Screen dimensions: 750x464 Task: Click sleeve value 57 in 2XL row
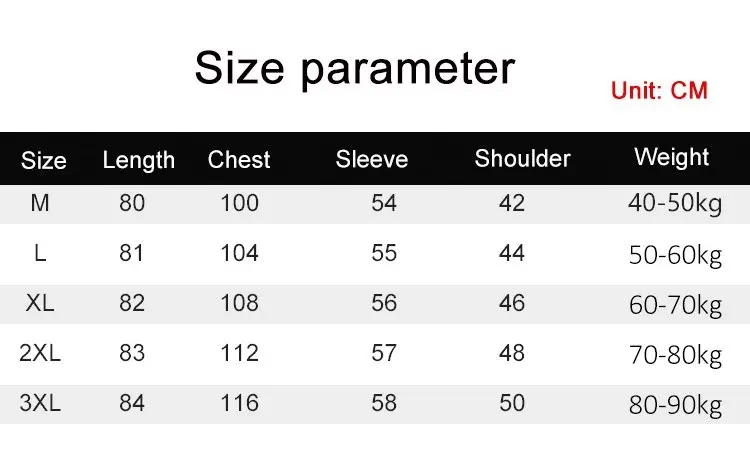pos(384,354)
